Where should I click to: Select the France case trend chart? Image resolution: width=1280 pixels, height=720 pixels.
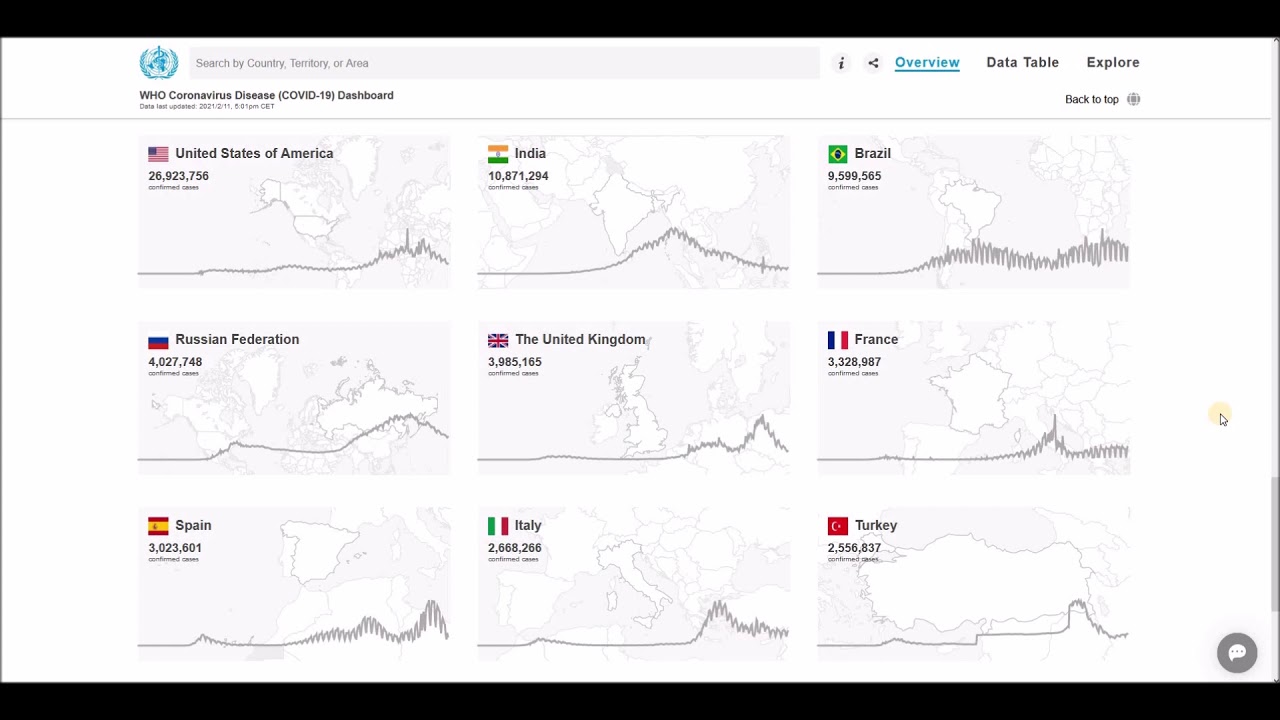(974, 438)
